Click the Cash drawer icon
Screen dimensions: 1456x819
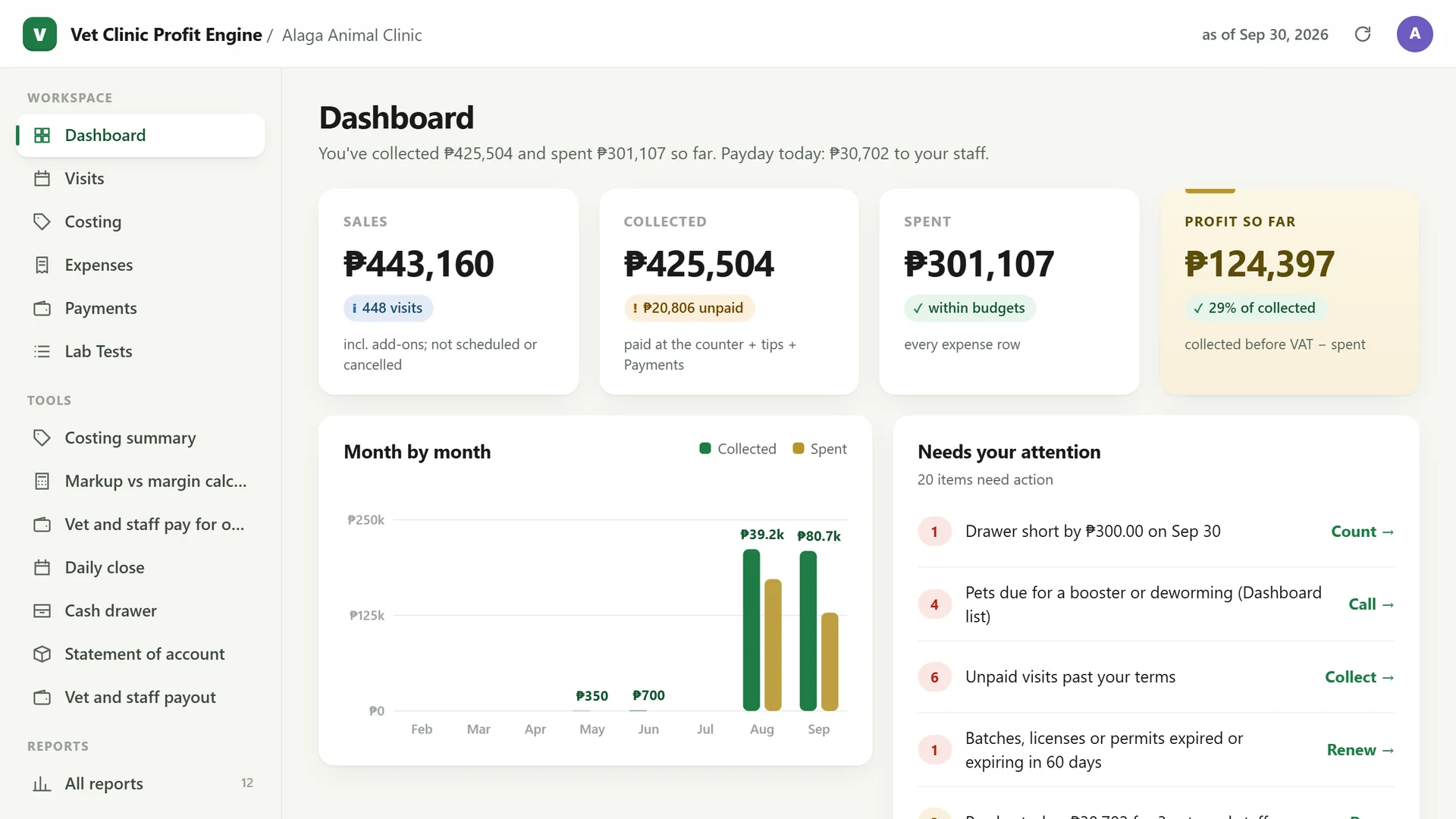(x=42, y=610)
